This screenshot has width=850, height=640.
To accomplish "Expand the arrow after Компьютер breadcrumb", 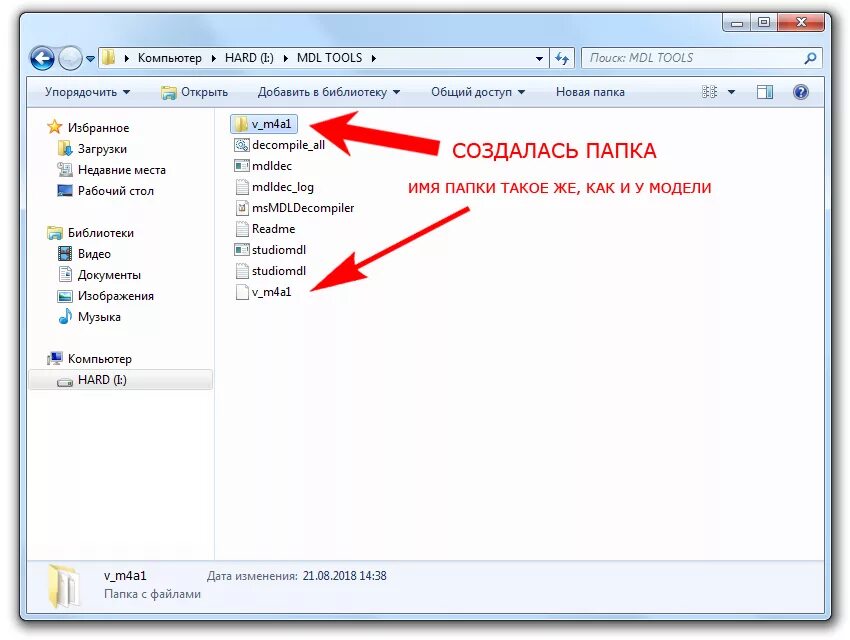I will pyautogui.click(x=213, y=58).
